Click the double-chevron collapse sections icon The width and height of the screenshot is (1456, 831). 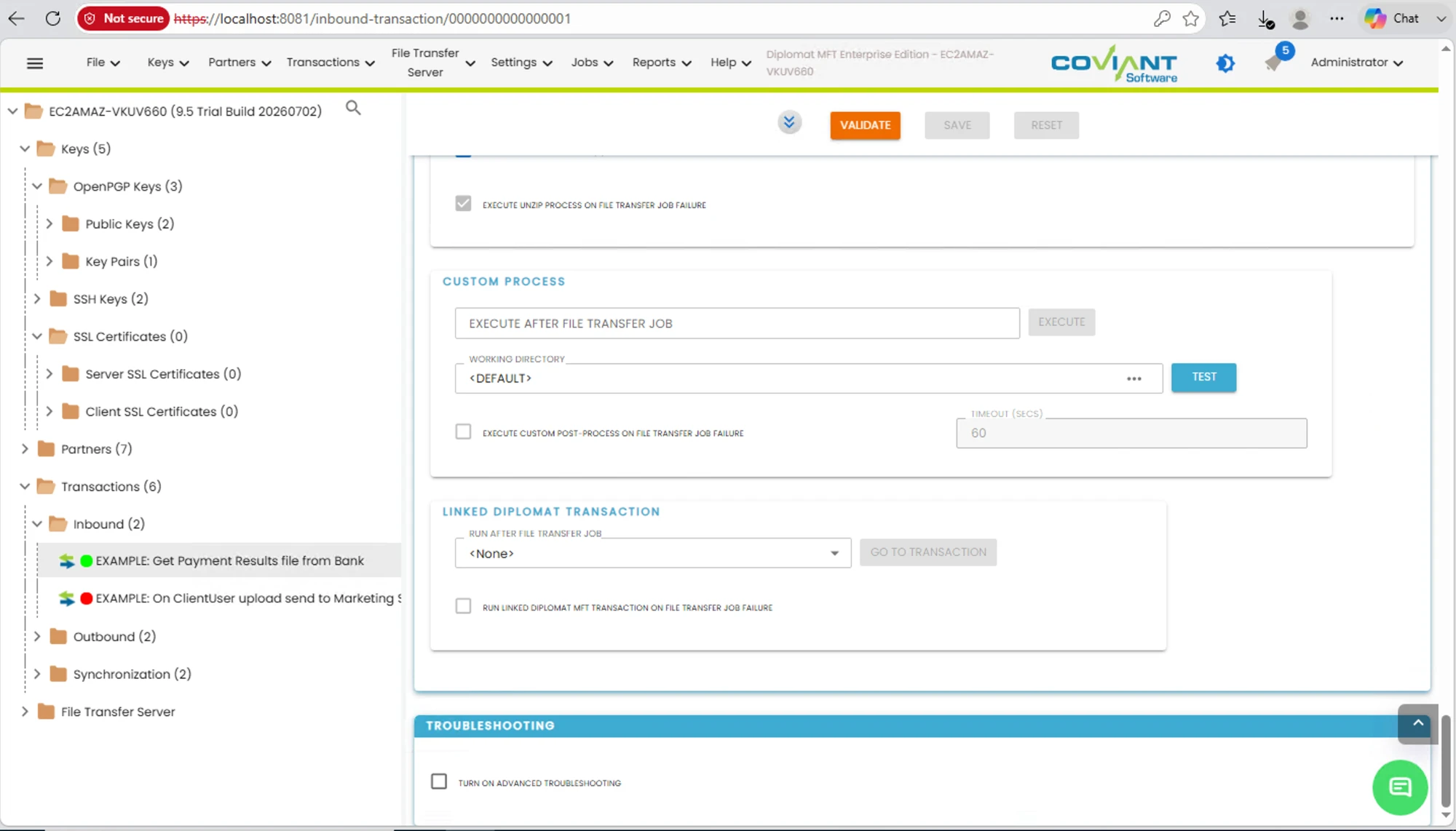(x=789, y=122)
